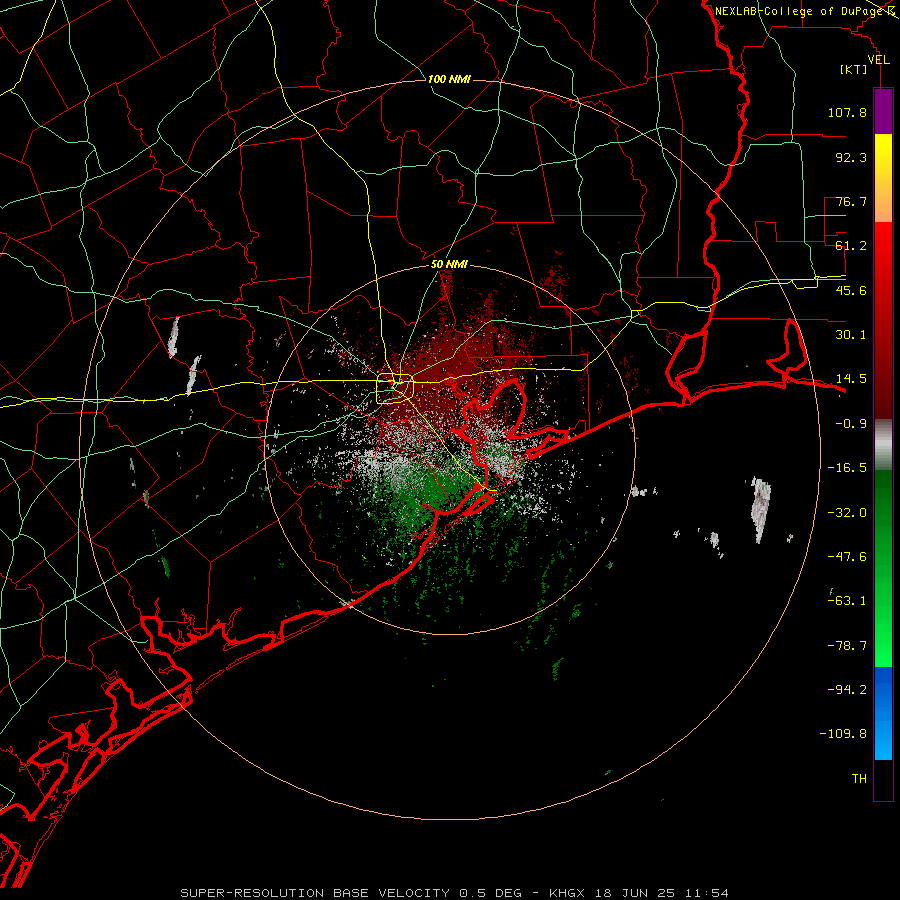900x900 pixels.
Task: Click the -32.0 velocity scale value
Action: coord(847,513)
